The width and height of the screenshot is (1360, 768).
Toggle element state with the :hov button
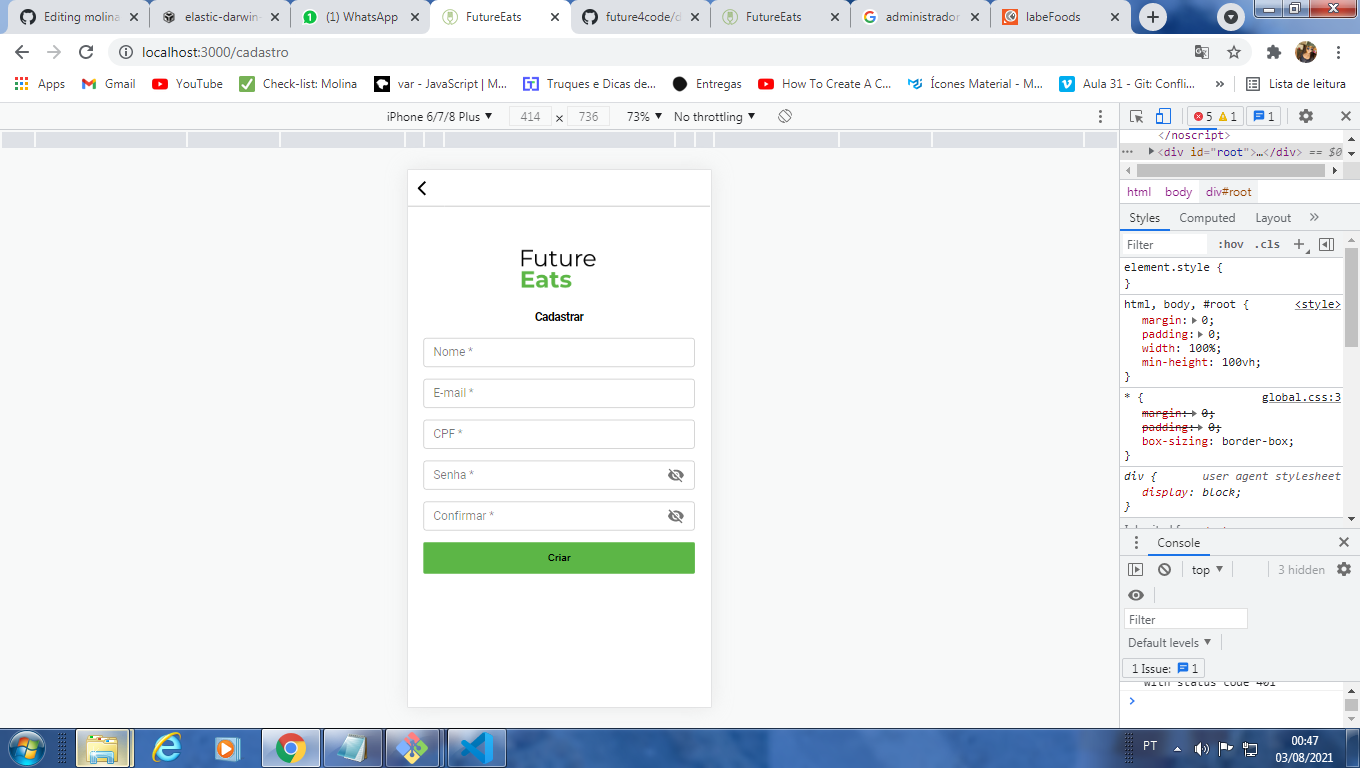point(1231,243)
